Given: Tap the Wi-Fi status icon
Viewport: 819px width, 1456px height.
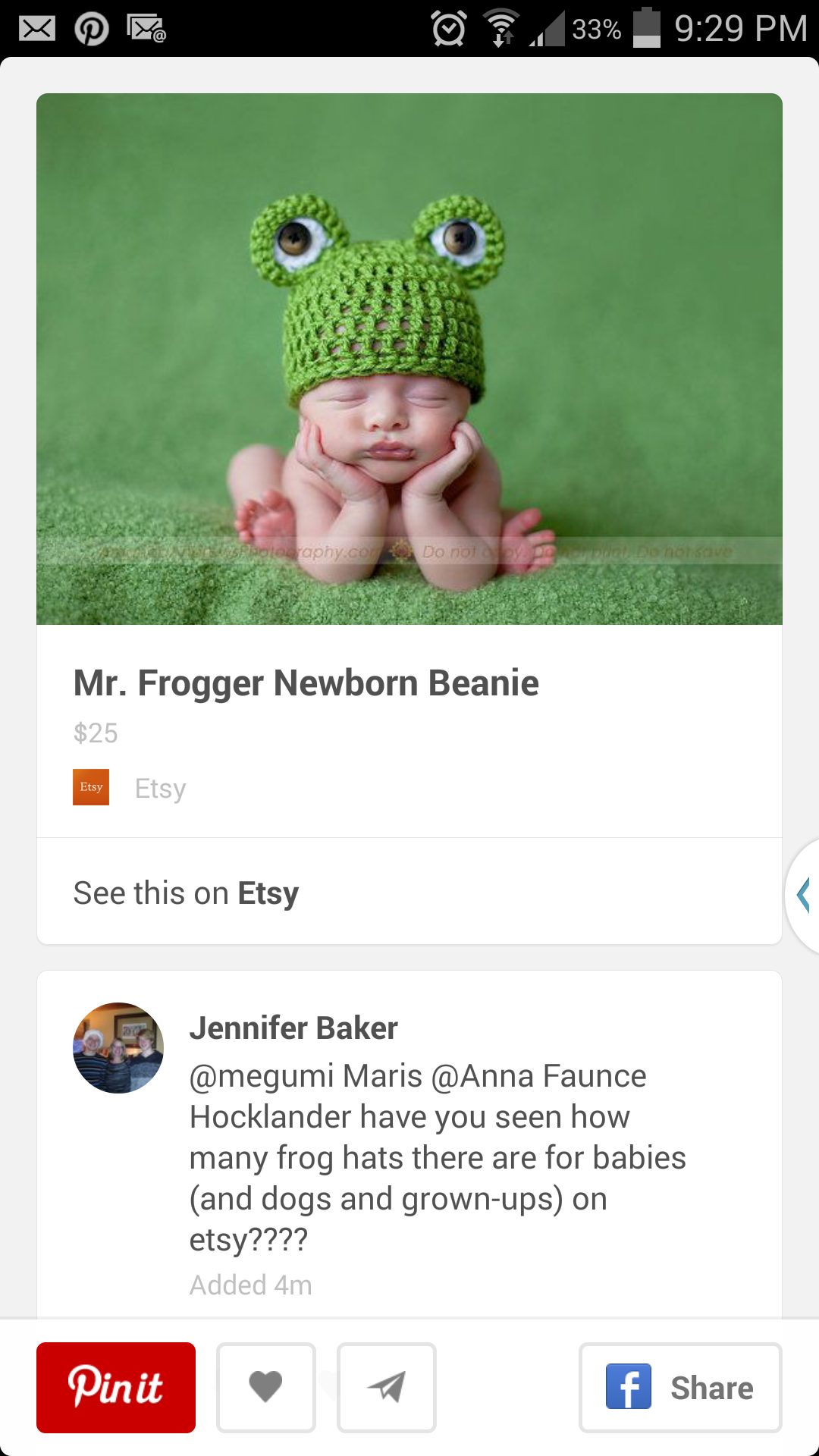Looking at the screenshot, I should click(x=502, y=29).
